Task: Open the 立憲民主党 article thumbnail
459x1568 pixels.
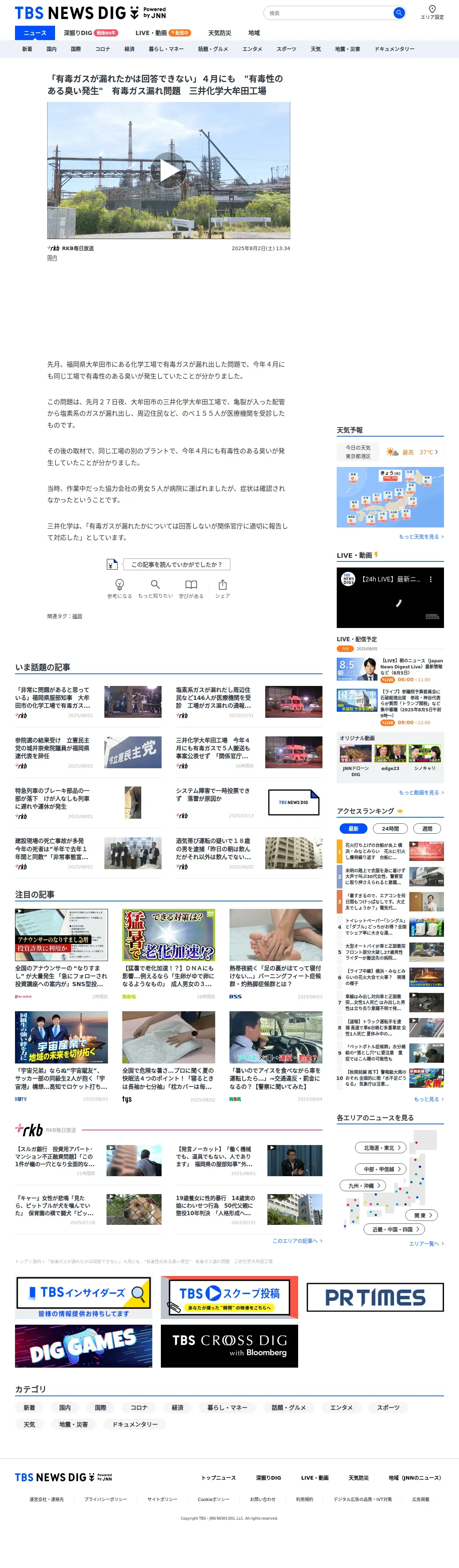Action: click(x=133, y=752)
